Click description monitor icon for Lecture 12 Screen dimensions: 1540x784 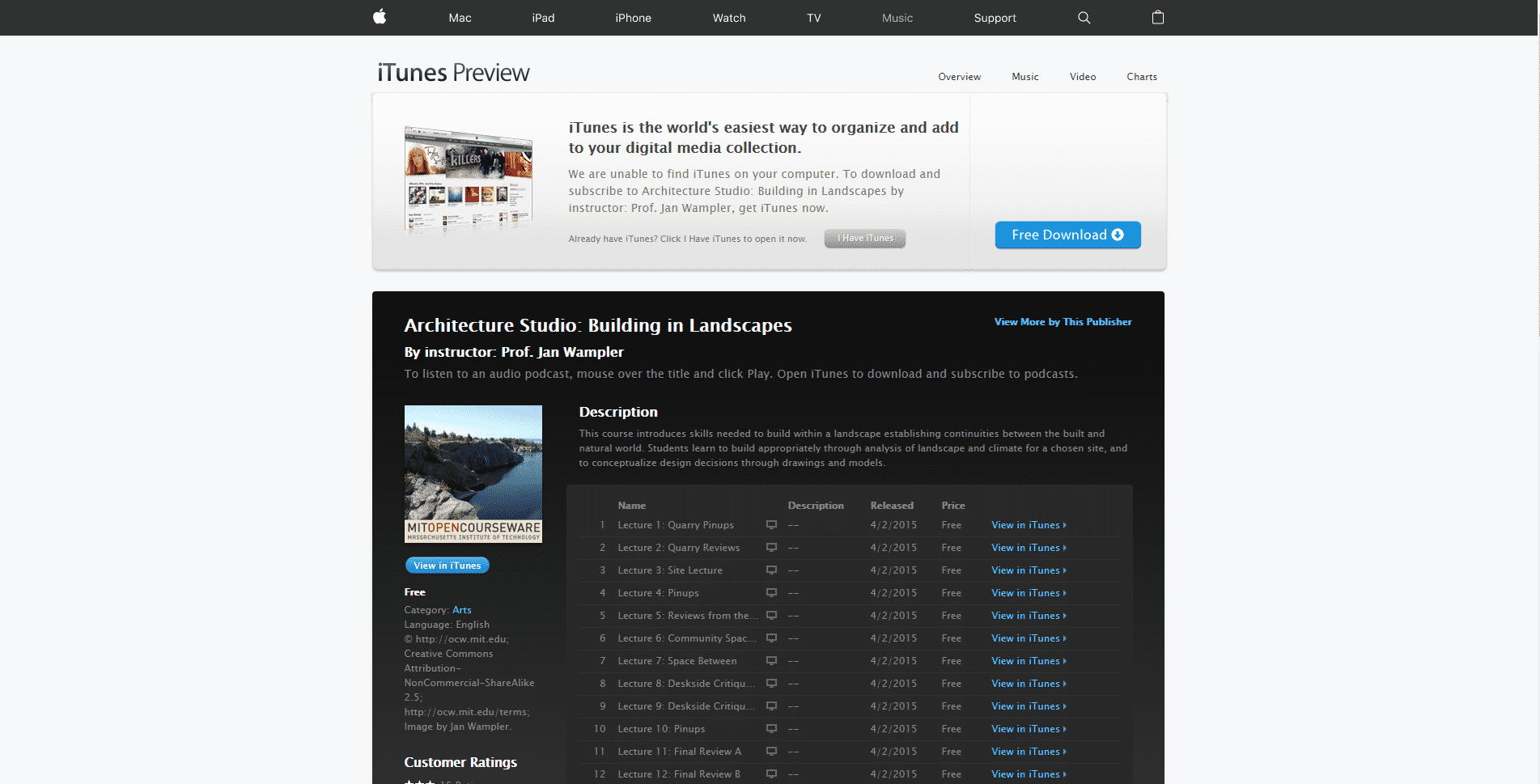click(x=772, y=774)
